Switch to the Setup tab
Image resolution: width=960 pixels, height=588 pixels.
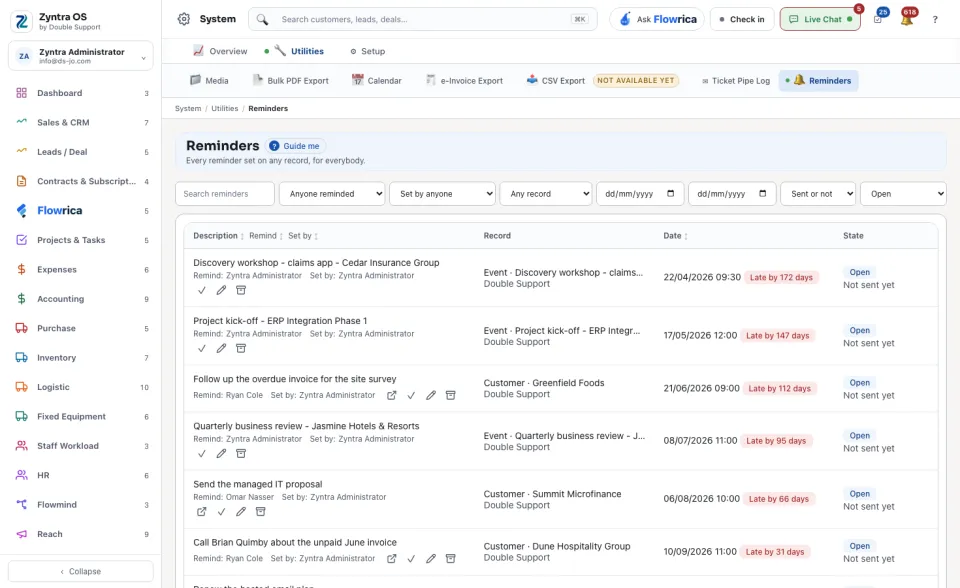pyautogui.click(x=367, y=51)
